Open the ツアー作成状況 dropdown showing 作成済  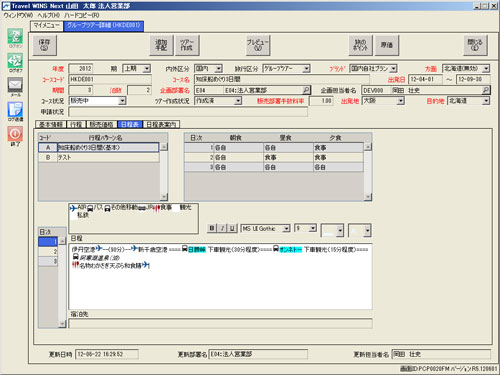237,101
